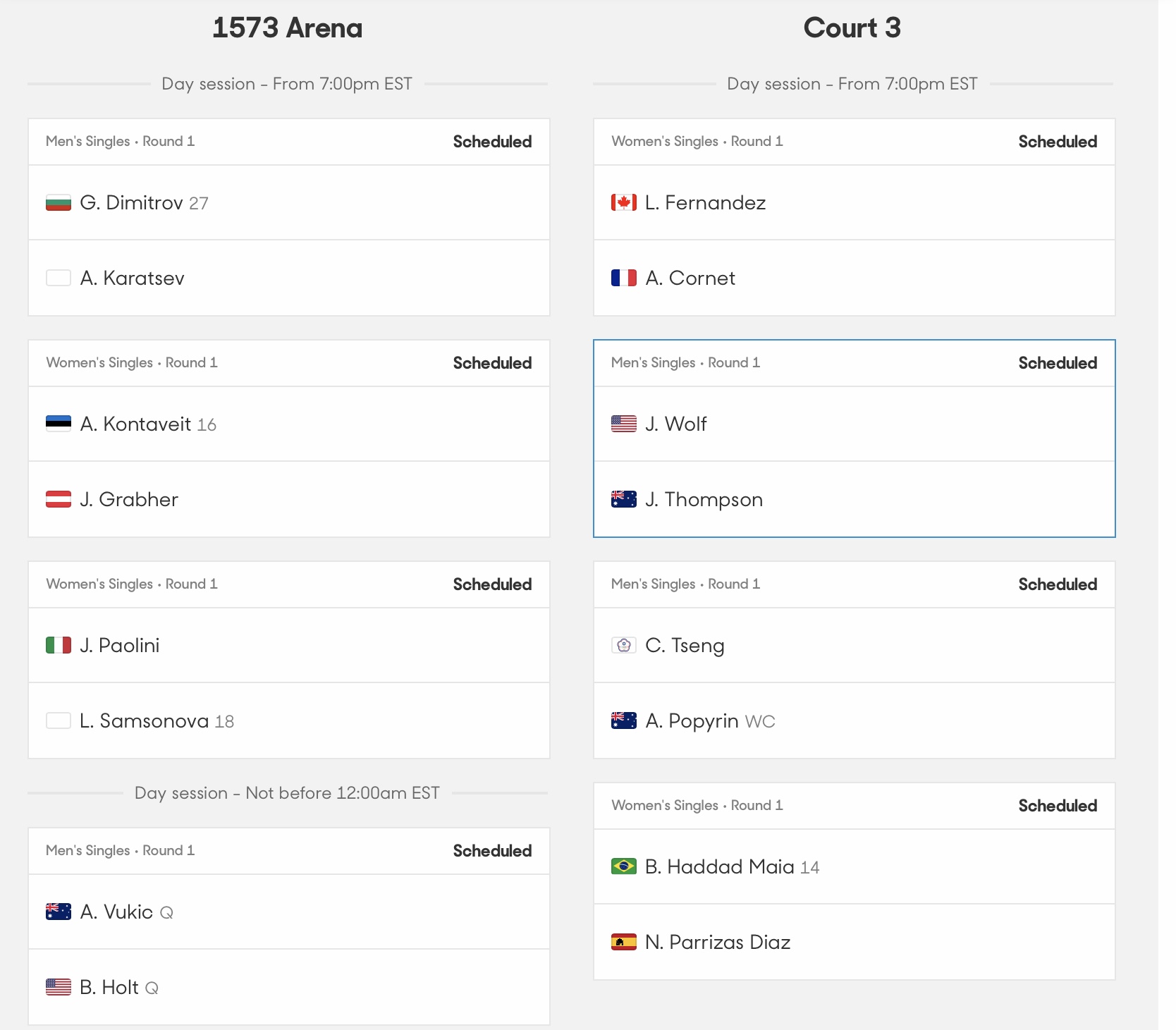Image resolution: width=1176 pixels, height=1030 pixels.
Task: Click the Italian flag beside J. Paolini
Action: point(59,645)
